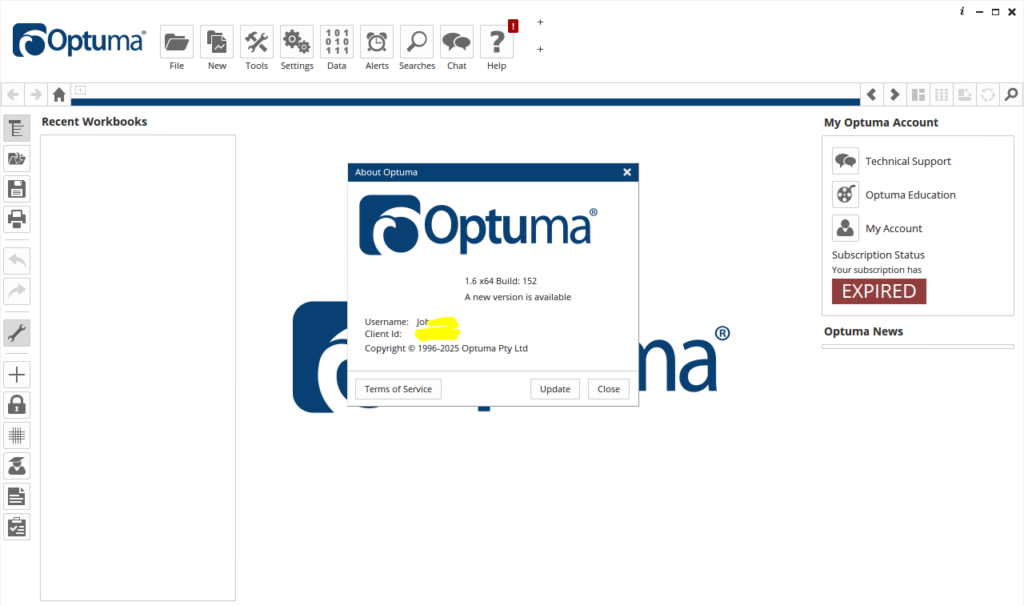Click Copyright 1996-2025 Optuma Pty Ltd text
The image size is (1024, 606).
[446, 349]
